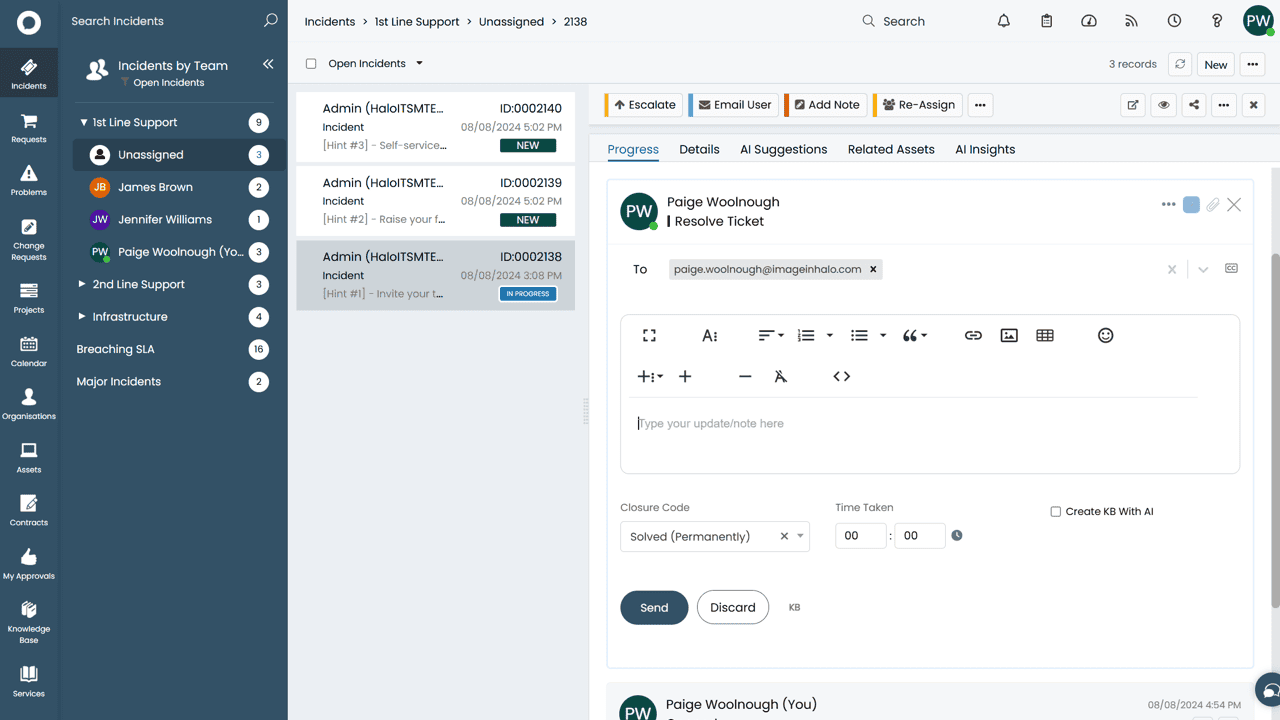Clear text formatting in editor
The image size is (1280, 720).
pos(781,377)
